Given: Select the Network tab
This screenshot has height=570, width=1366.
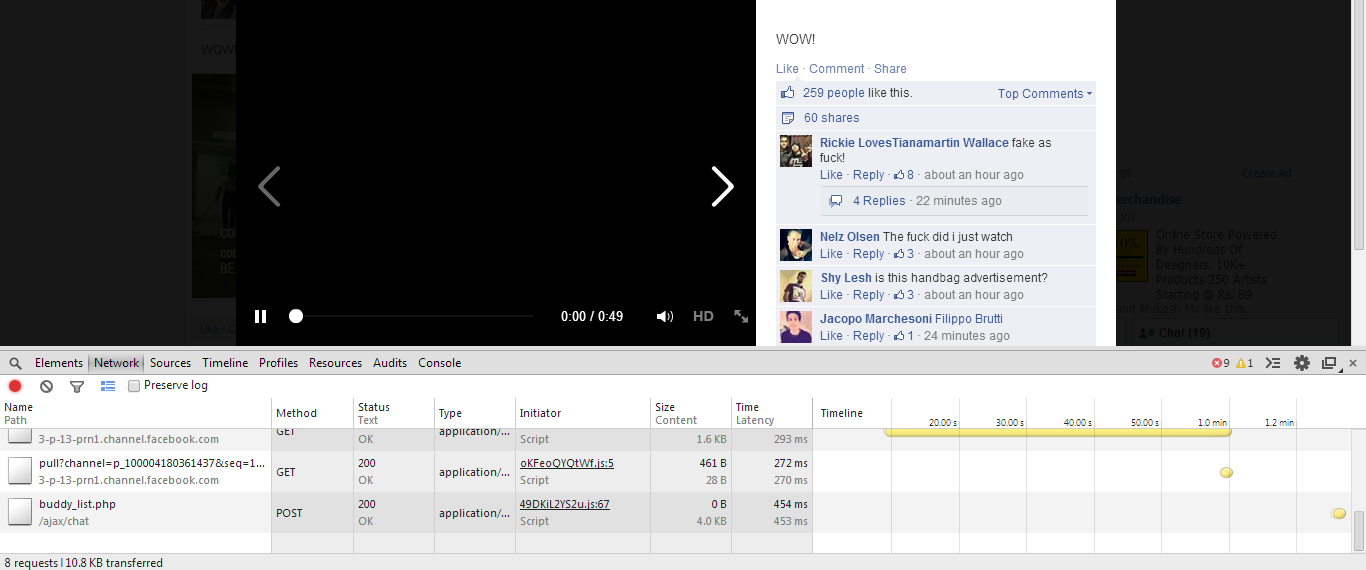Looking at the screenshot, I should click(x=117, y=363).
